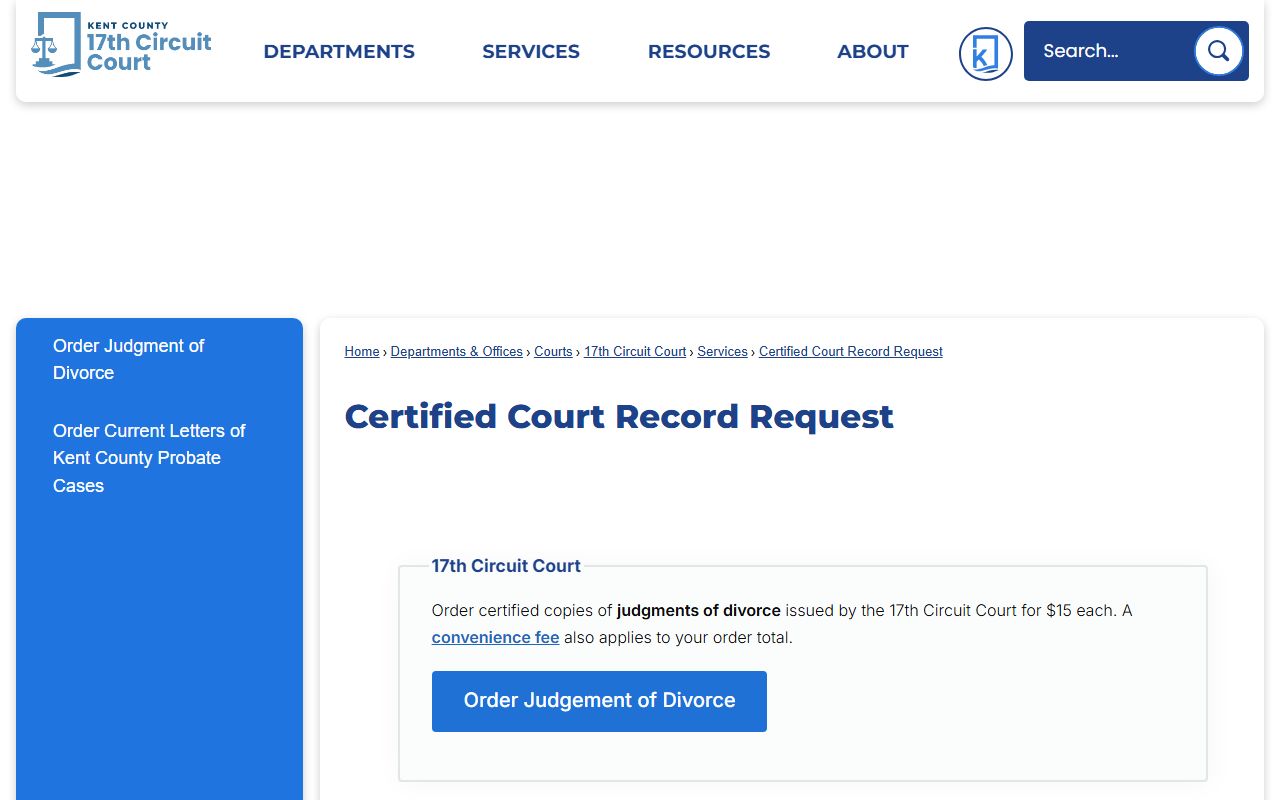The width and height of the screenshot is (1280, 800).
Task: Click Order Judgement of Divorce button
Action: click(599, 701)
